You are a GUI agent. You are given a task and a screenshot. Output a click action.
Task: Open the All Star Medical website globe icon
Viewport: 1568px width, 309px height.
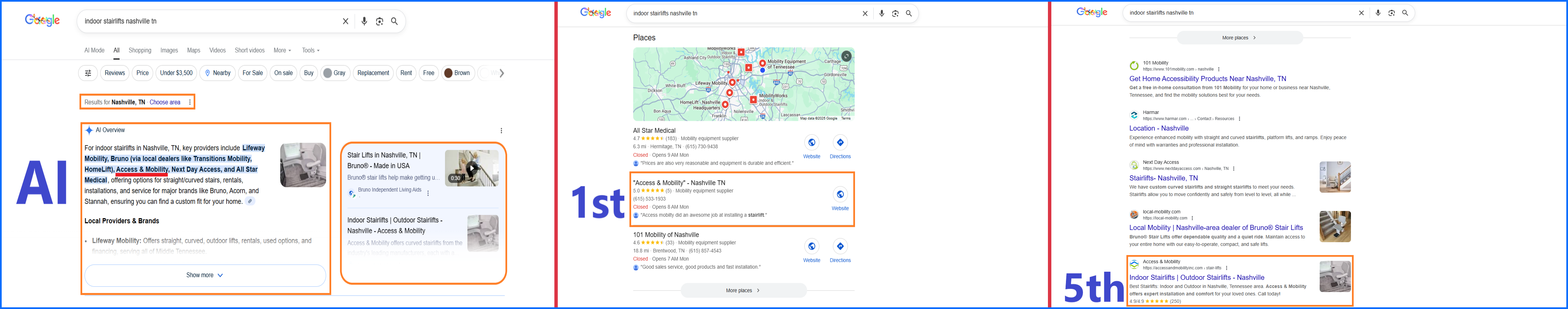click(812, 142)
